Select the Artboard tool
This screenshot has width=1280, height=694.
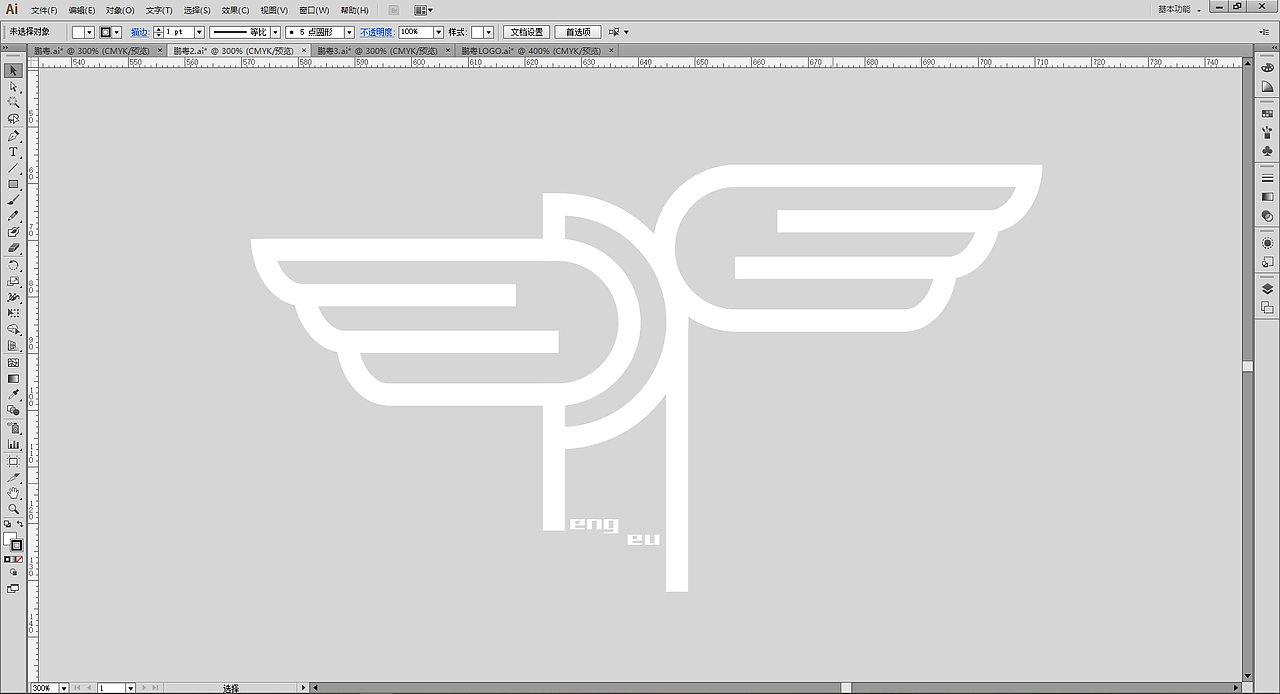(x=13, y=461)
